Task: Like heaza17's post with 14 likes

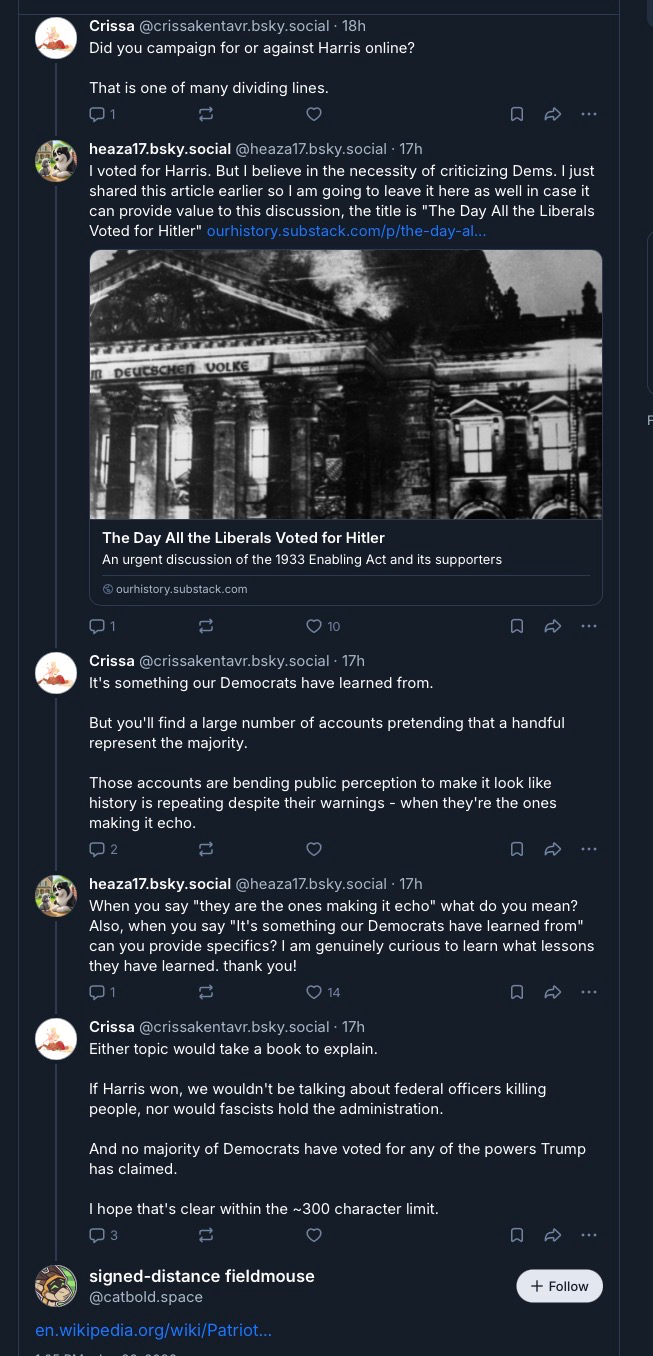Action: tap(314, 992)
